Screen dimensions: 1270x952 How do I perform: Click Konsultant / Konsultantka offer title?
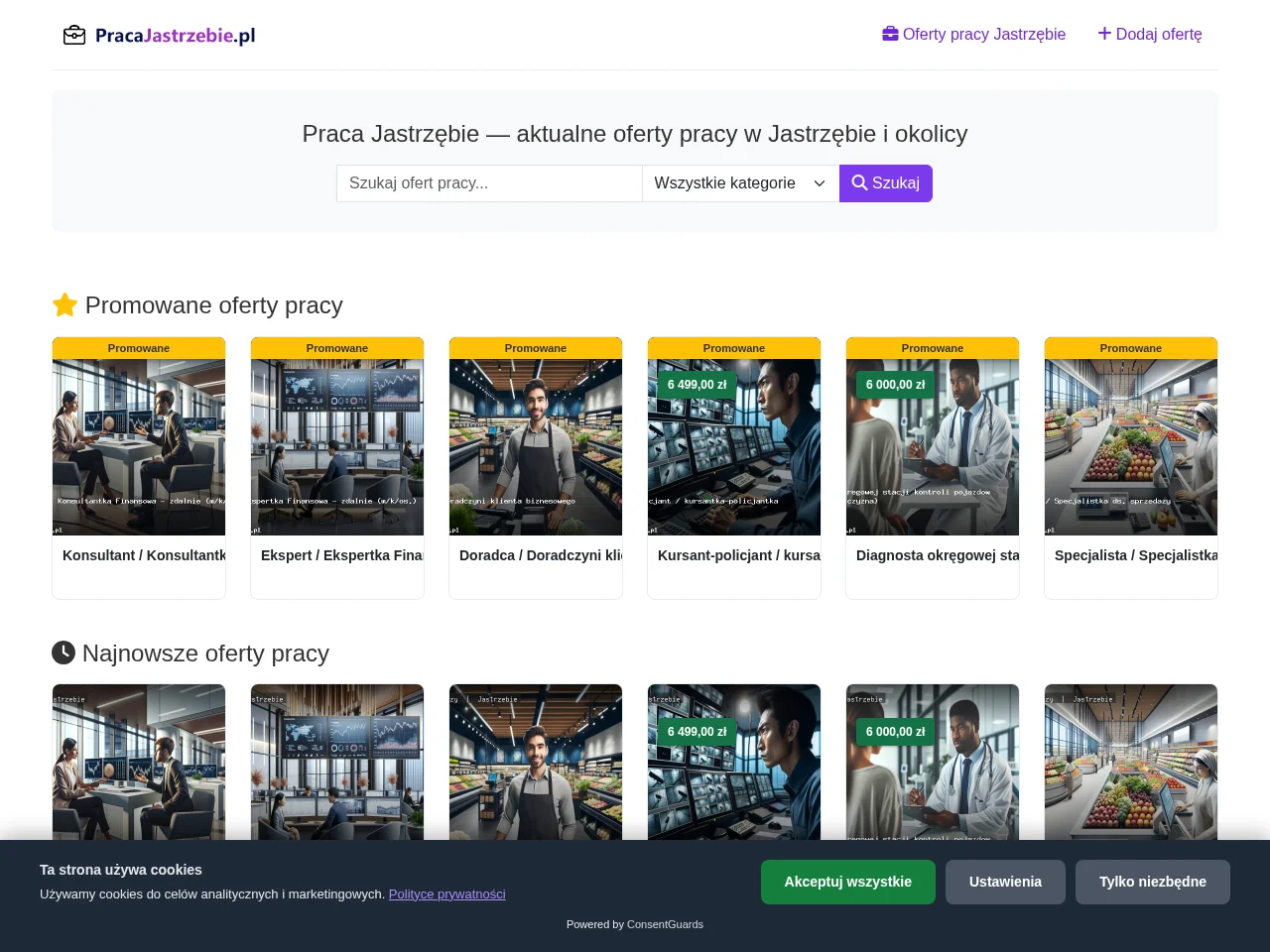click(x=144, y=555)
